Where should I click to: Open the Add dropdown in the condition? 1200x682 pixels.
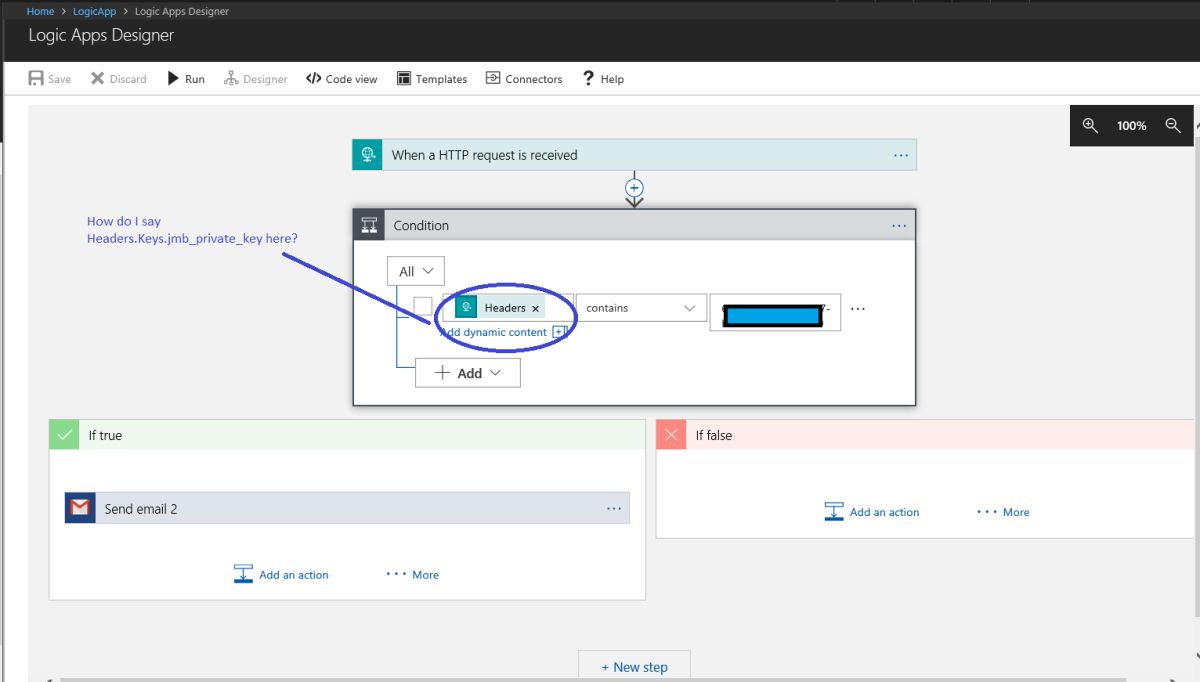coord(468,373)
